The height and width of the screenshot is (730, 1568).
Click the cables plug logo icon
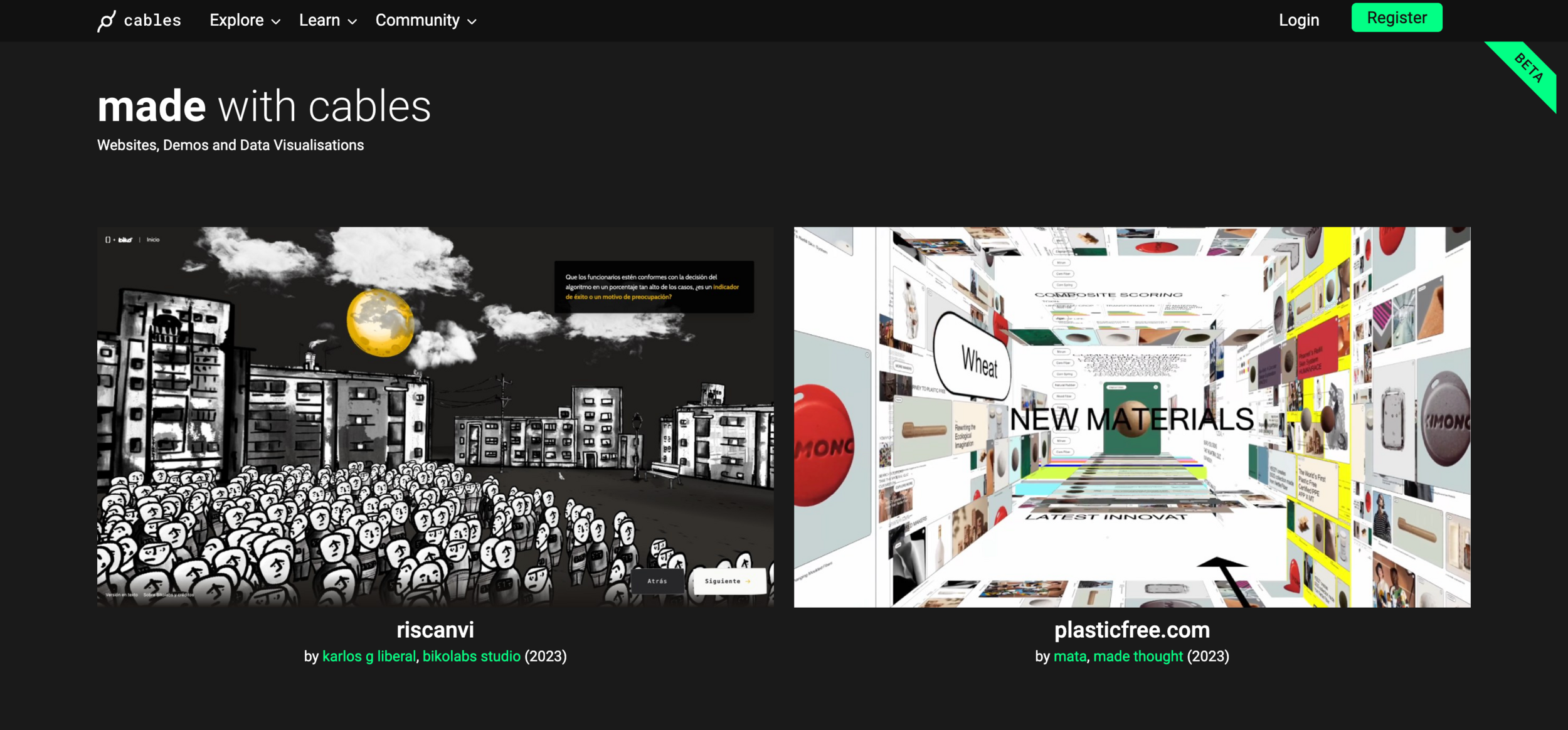pyautogui.click(x=107, y=21)
